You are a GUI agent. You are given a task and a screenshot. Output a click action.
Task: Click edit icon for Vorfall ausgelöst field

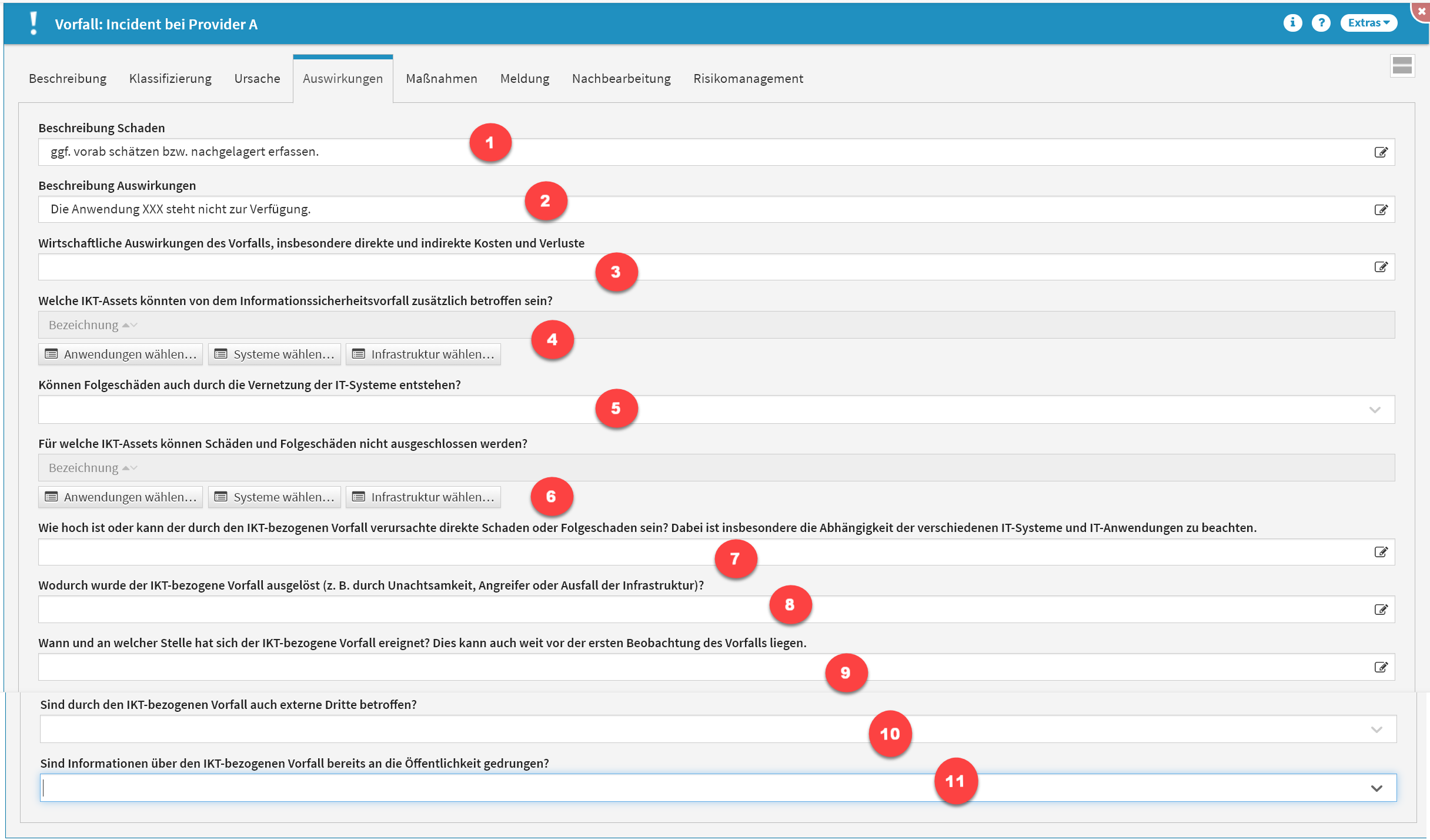[1381, 610]
